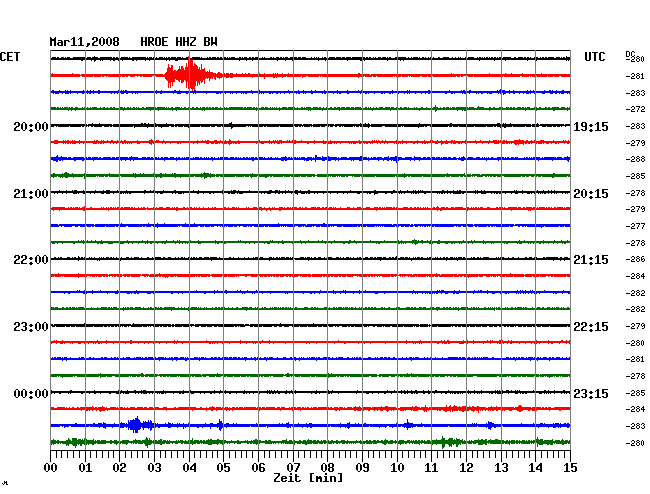The image size is (650, 494).
Task: Select minute 09 on the time axis
Action: click(x=362, y=468)
